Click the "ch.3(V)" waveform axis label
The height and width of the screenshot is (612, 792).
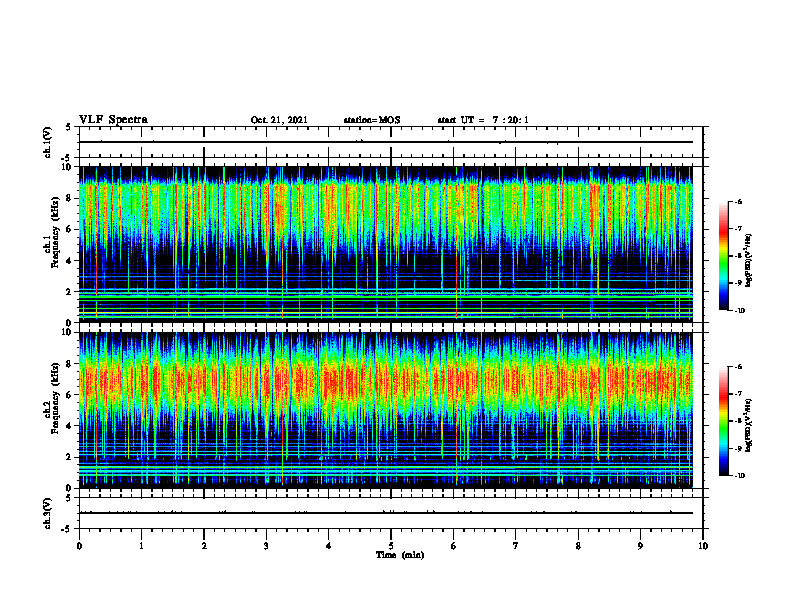47,513
